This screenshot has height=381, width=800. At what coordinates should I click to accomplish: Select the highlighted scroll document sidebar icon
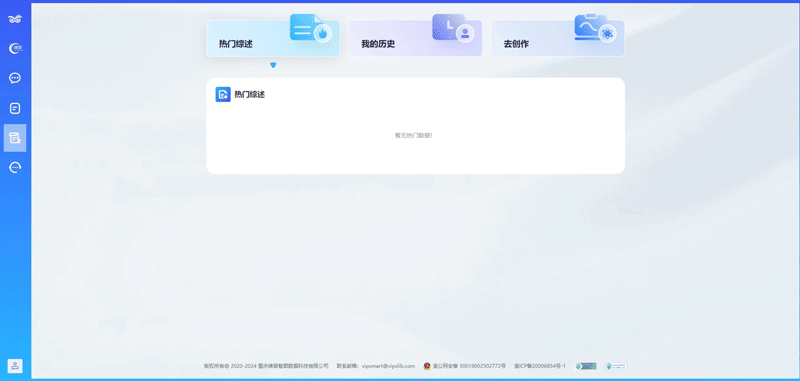pos(15,138)
